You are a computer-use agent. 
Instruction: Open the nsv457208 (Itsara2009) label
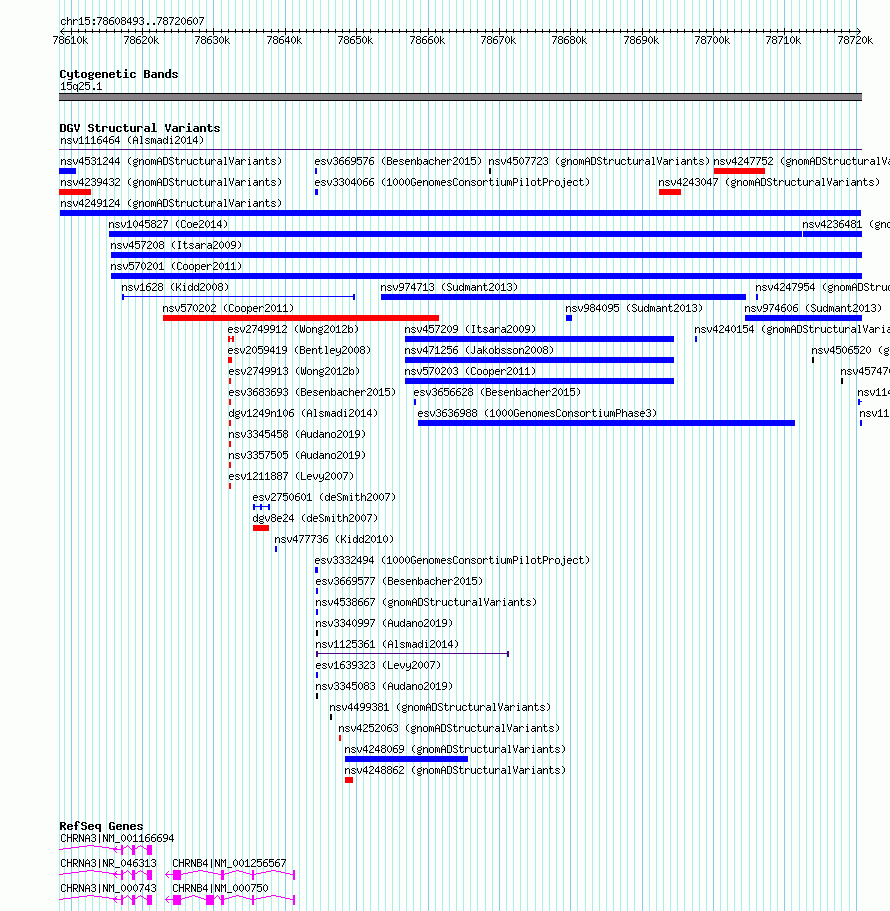click(176, 245)
